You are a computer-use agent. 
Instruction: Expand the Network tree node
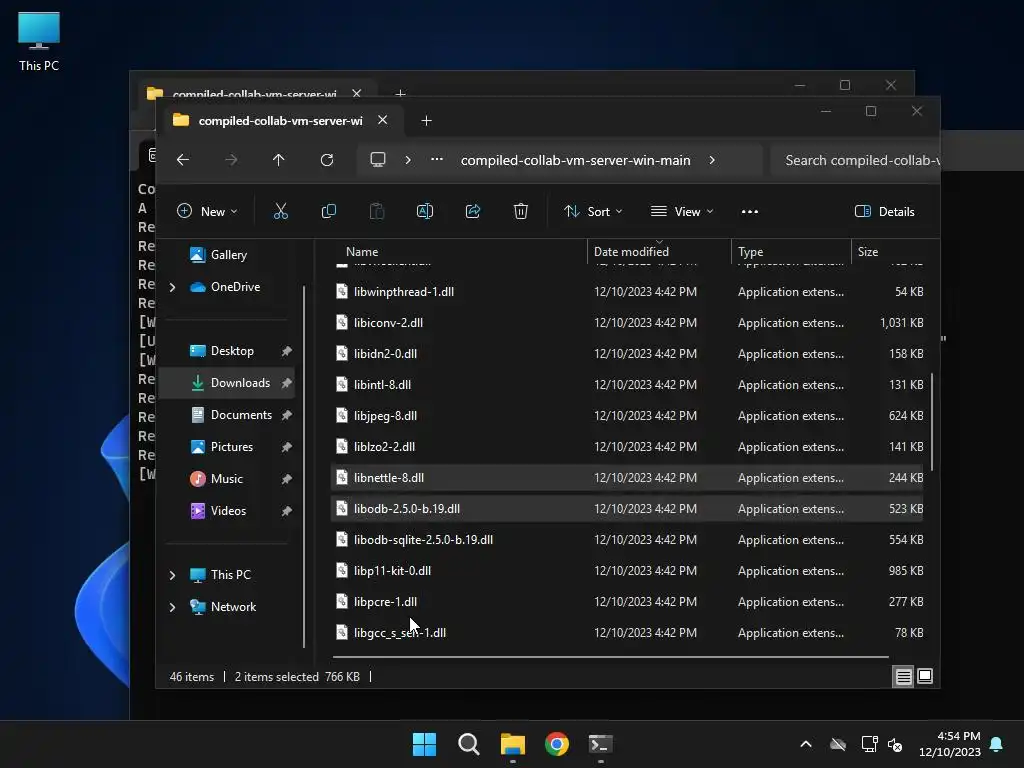coord(172,607)
